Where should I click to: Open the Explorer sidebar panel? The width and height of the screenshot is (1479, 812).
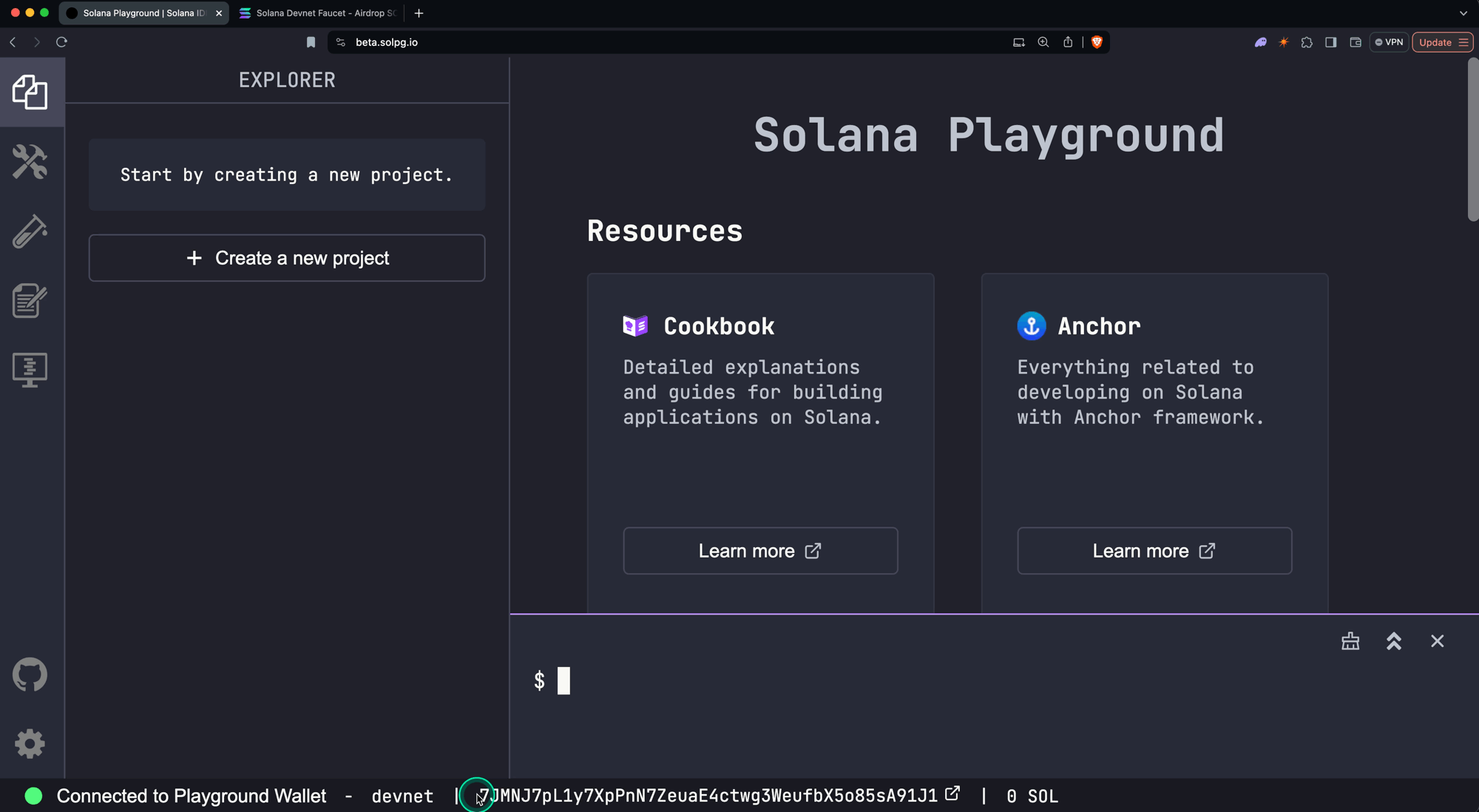pyautogui.click(x=31, y=92)
